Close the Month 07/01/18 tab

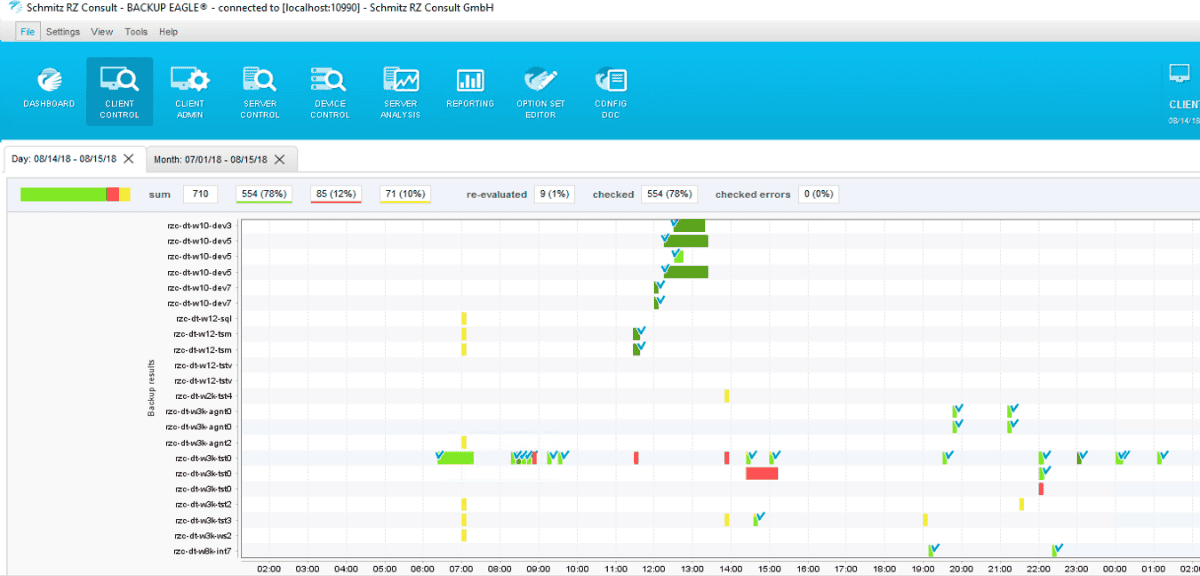pyautogui.click(x=280, y=159)
